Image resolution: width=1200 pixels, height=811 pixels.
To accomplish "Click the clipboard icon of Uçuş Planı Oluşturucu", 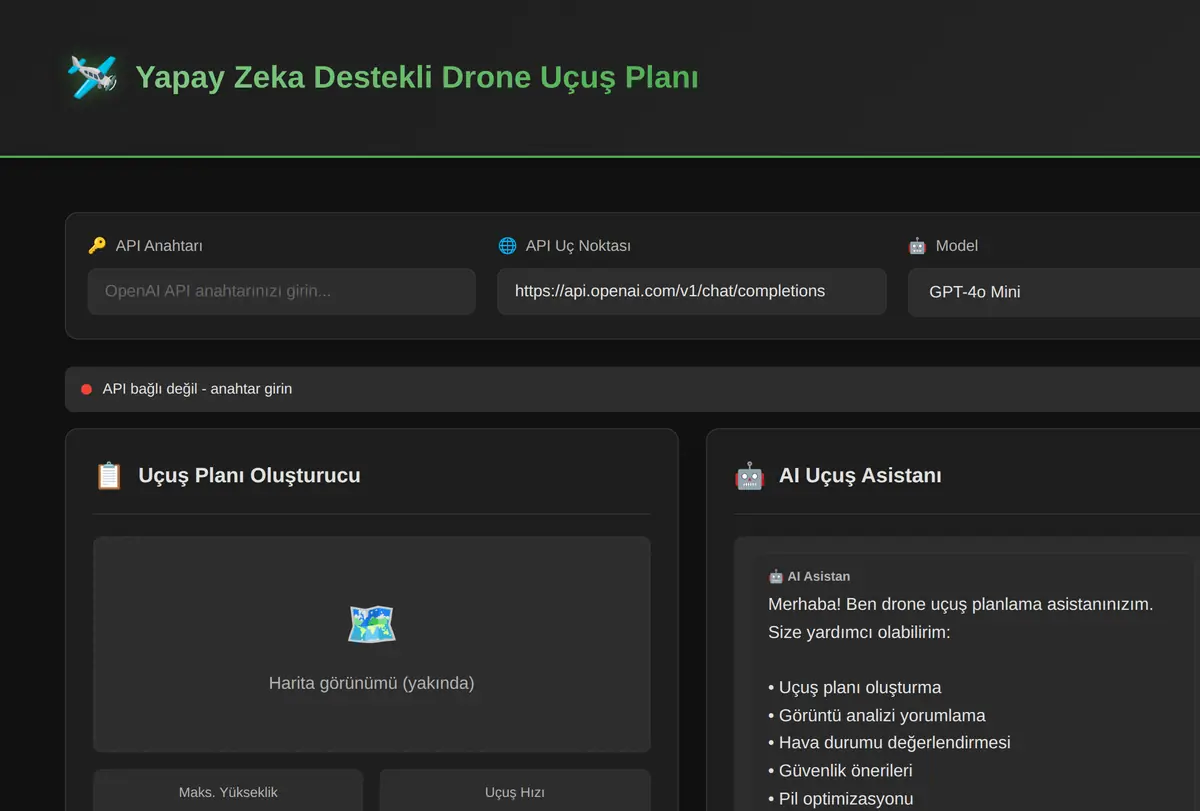I will 109,475.
